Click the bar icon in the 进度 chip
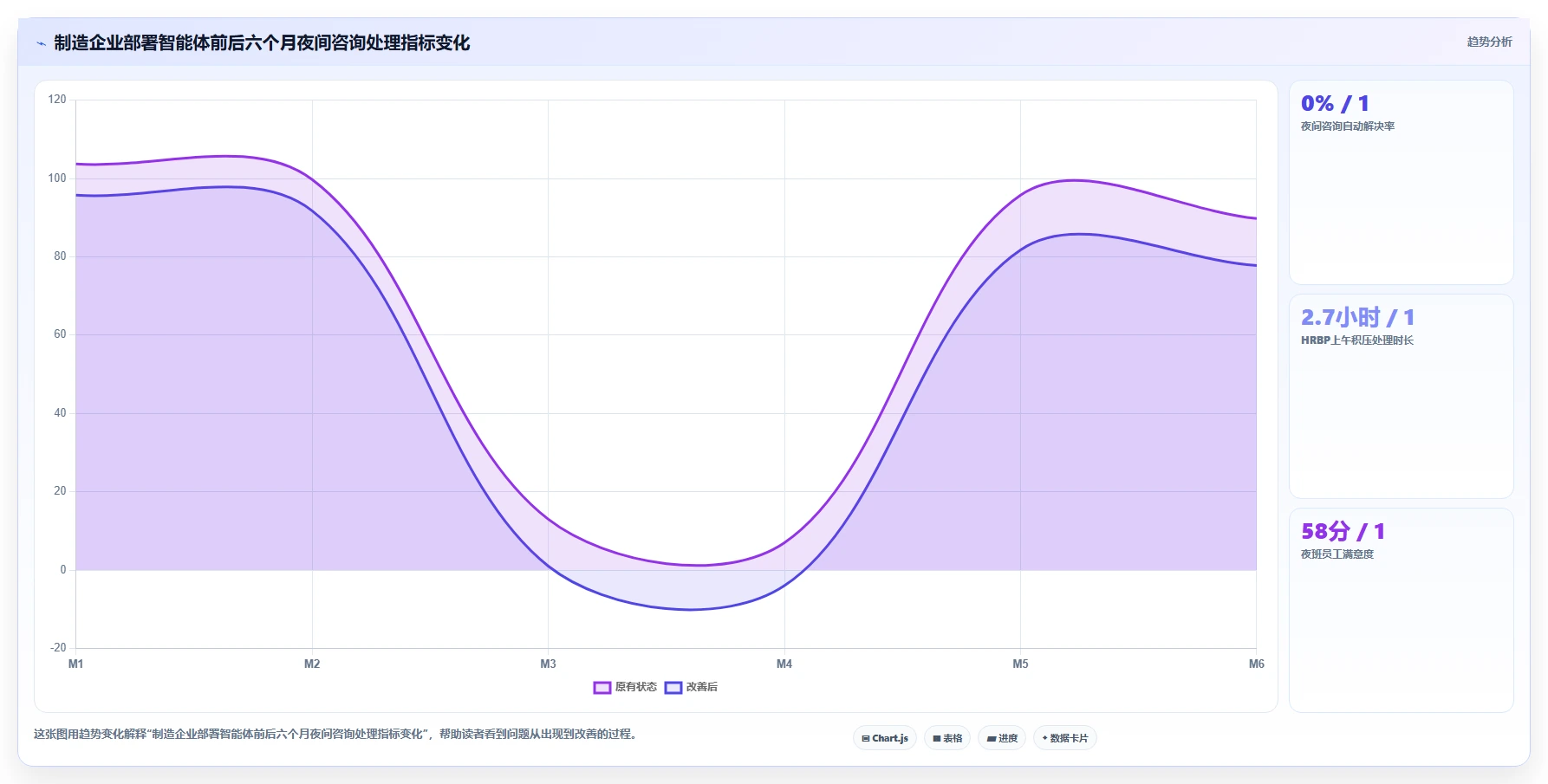The height and width of the screenshot is (784, 1548). (x=991, y=739)
